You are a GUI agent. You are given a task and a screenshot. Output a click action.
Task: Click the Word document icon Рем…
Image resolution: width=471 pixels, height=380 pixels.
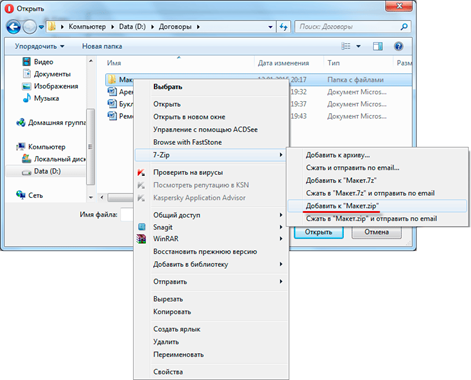pyautogui.click(x=112, y=116)
